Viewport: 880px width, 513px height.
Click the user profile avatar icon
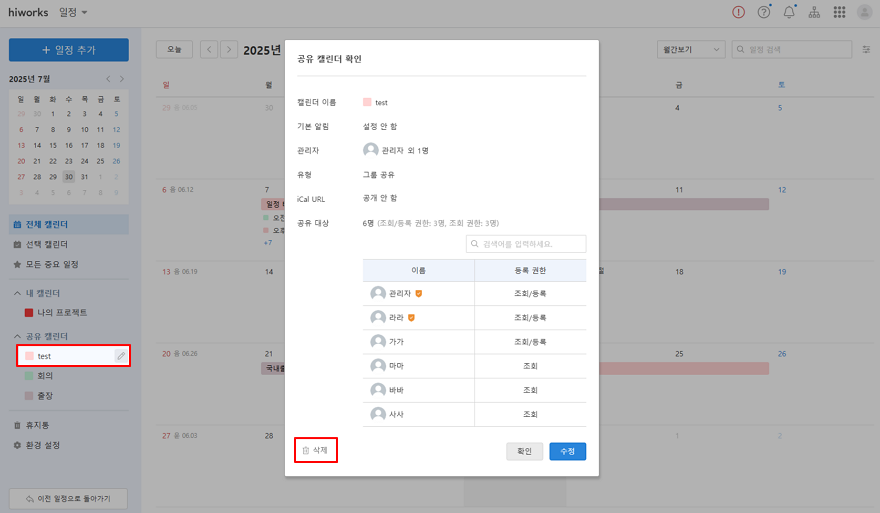click(x=864, y=12)
